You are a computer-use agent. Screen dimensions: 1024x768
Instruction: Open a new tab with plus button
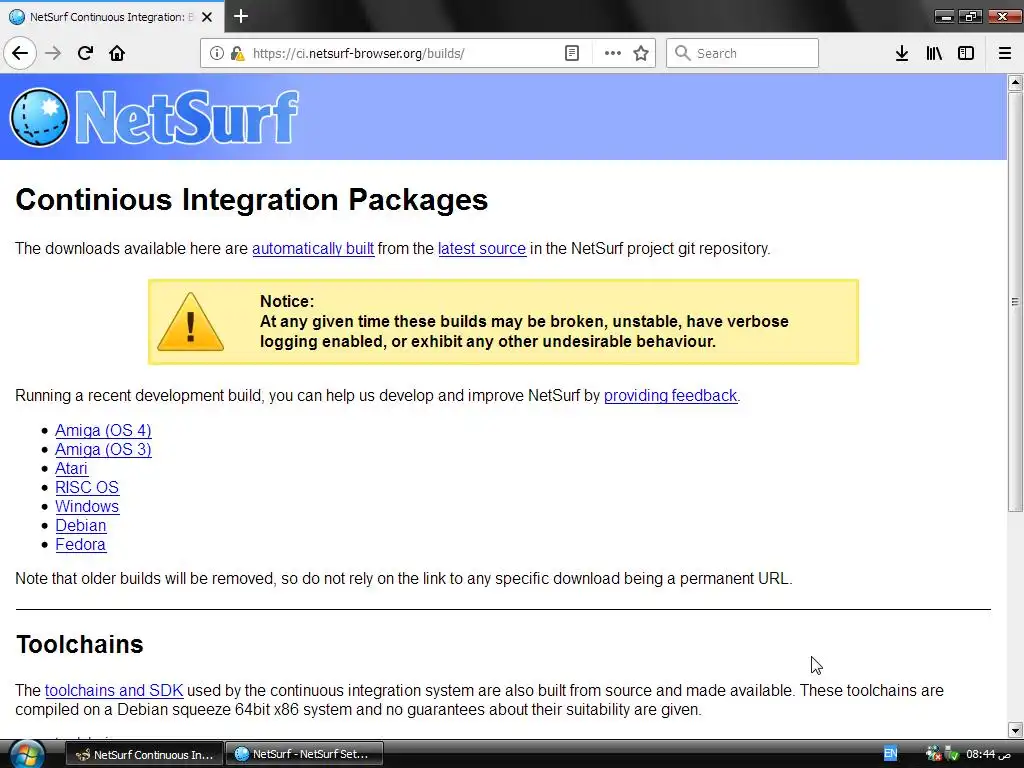coord(241,16)
